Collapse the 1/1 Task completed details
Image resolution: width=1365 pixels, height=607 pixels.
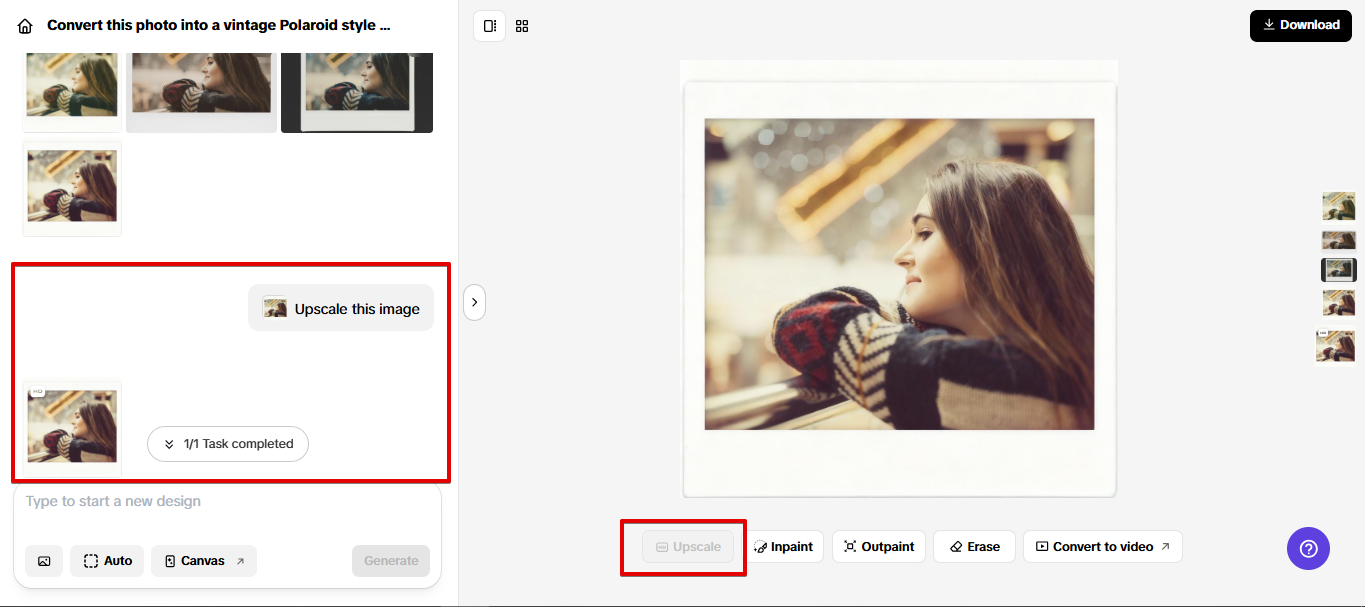click(227, 444)
